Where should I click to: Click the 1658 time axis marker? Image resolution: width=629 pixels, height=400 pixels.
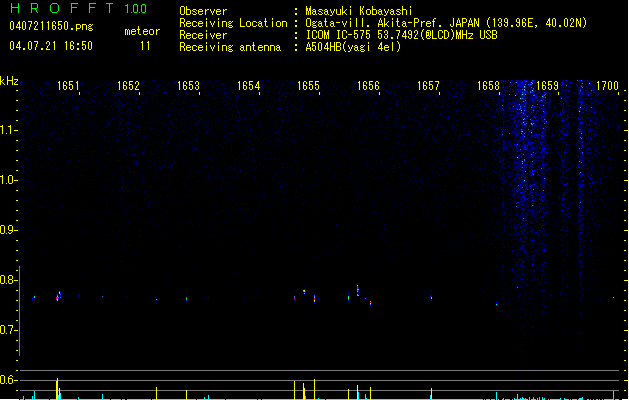tap(488, 86)
